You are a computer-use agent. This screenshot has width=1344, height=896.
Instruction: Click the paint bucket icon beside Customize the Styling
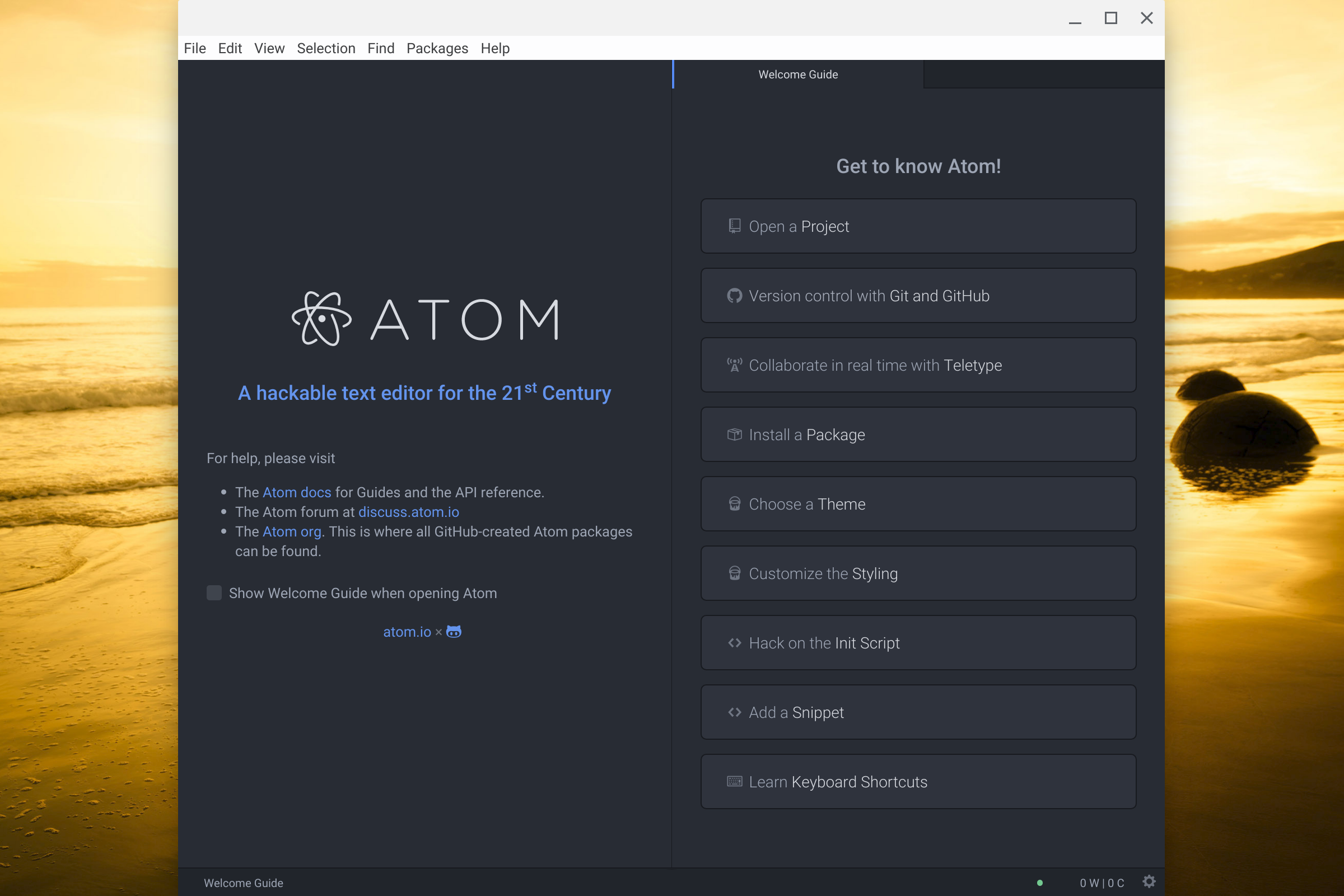point(734,573)
